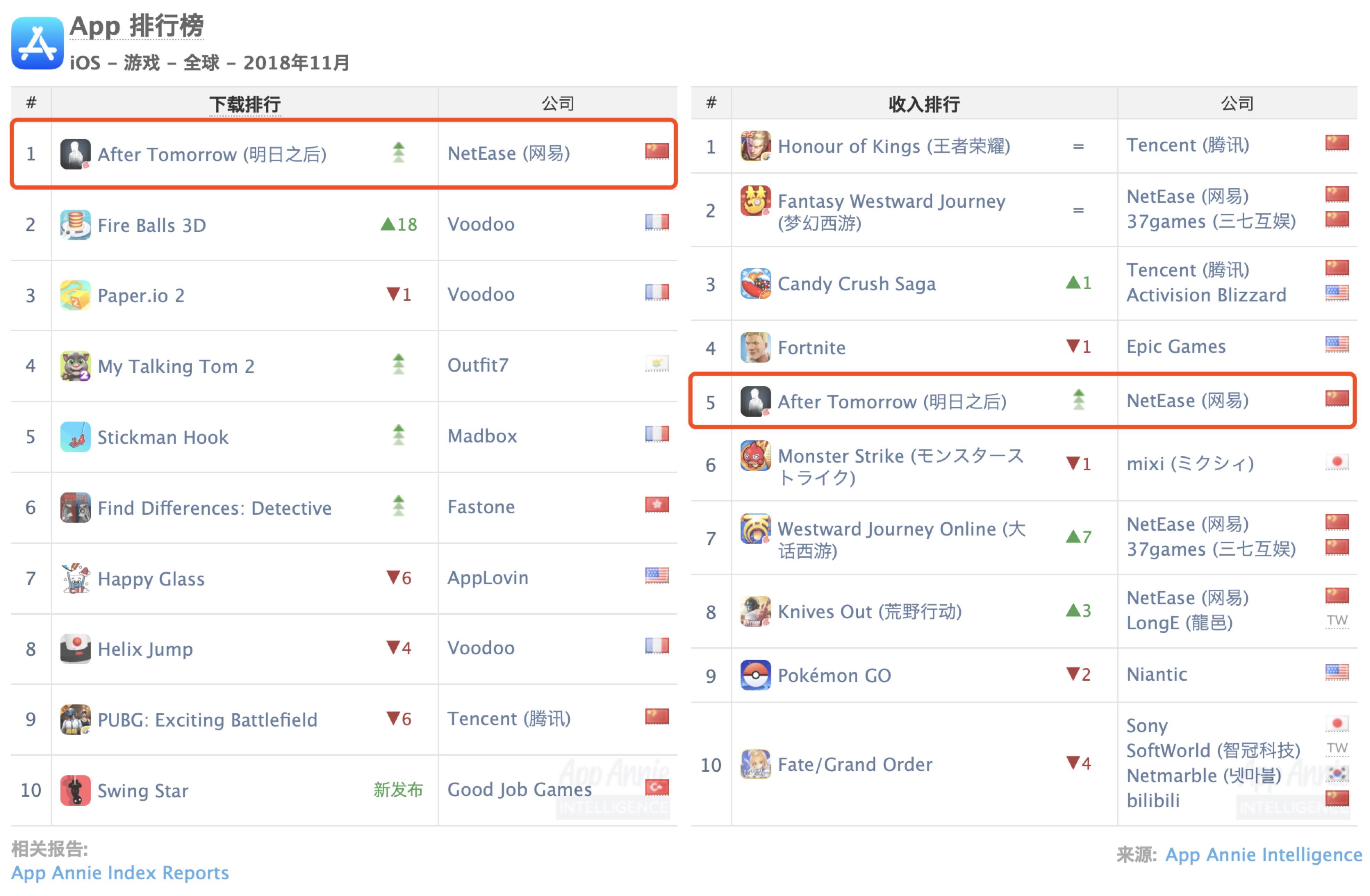Open the Epic Games company link
The height and width of the screenshot is (896, 1370).
pos(1176,347)
